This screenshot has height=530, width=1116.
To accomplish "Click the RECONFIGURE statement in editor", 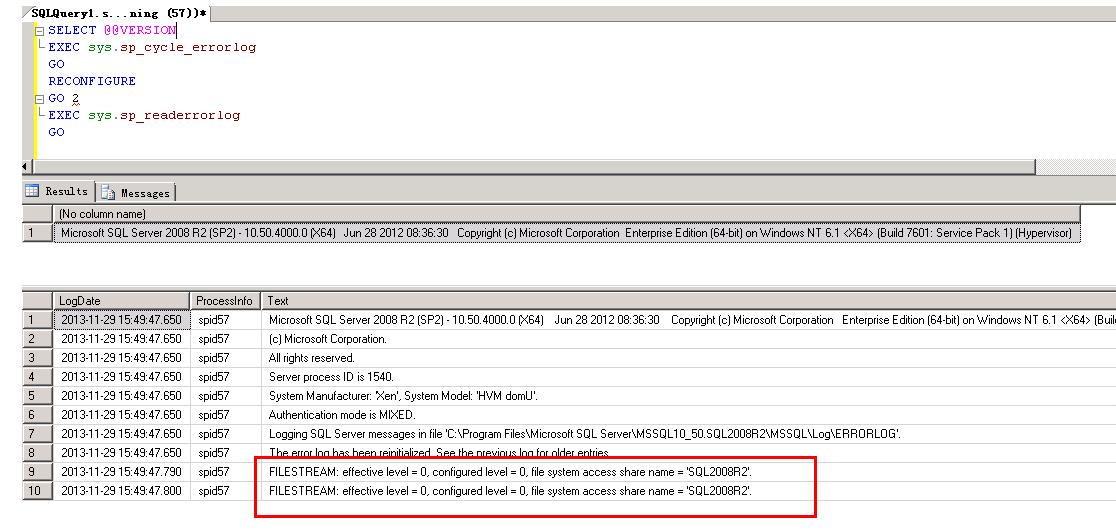I will coord(92,81).
